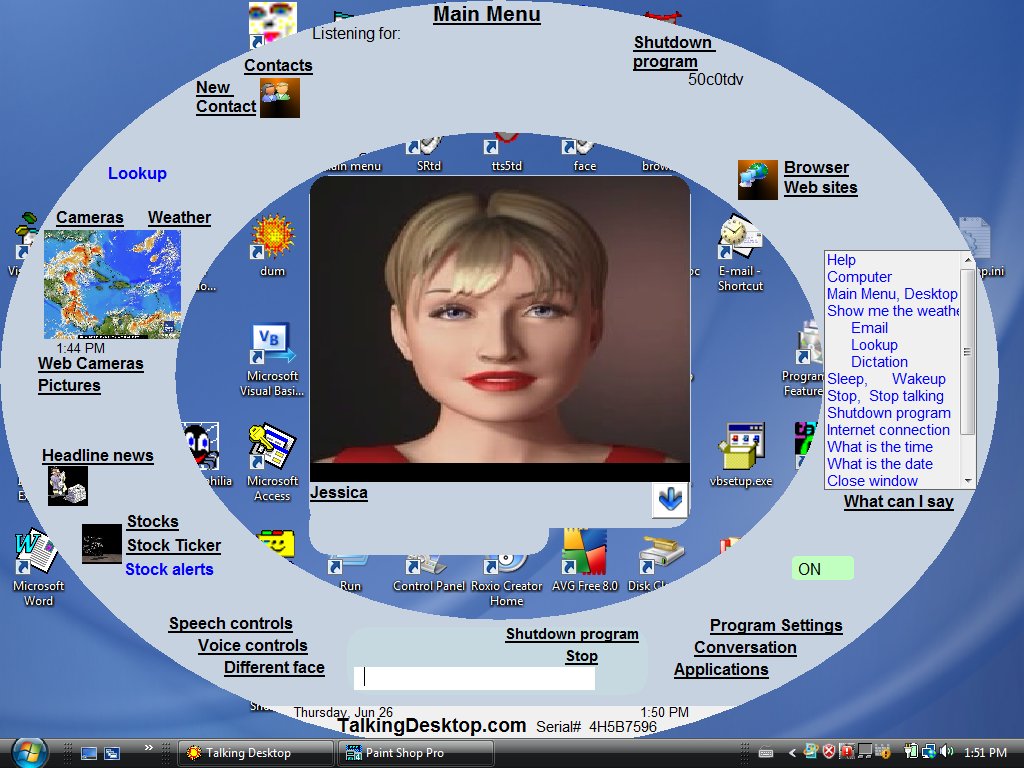Click the command list scroll down arrow
Screen dimensions: 1024x768
[968, 481]
